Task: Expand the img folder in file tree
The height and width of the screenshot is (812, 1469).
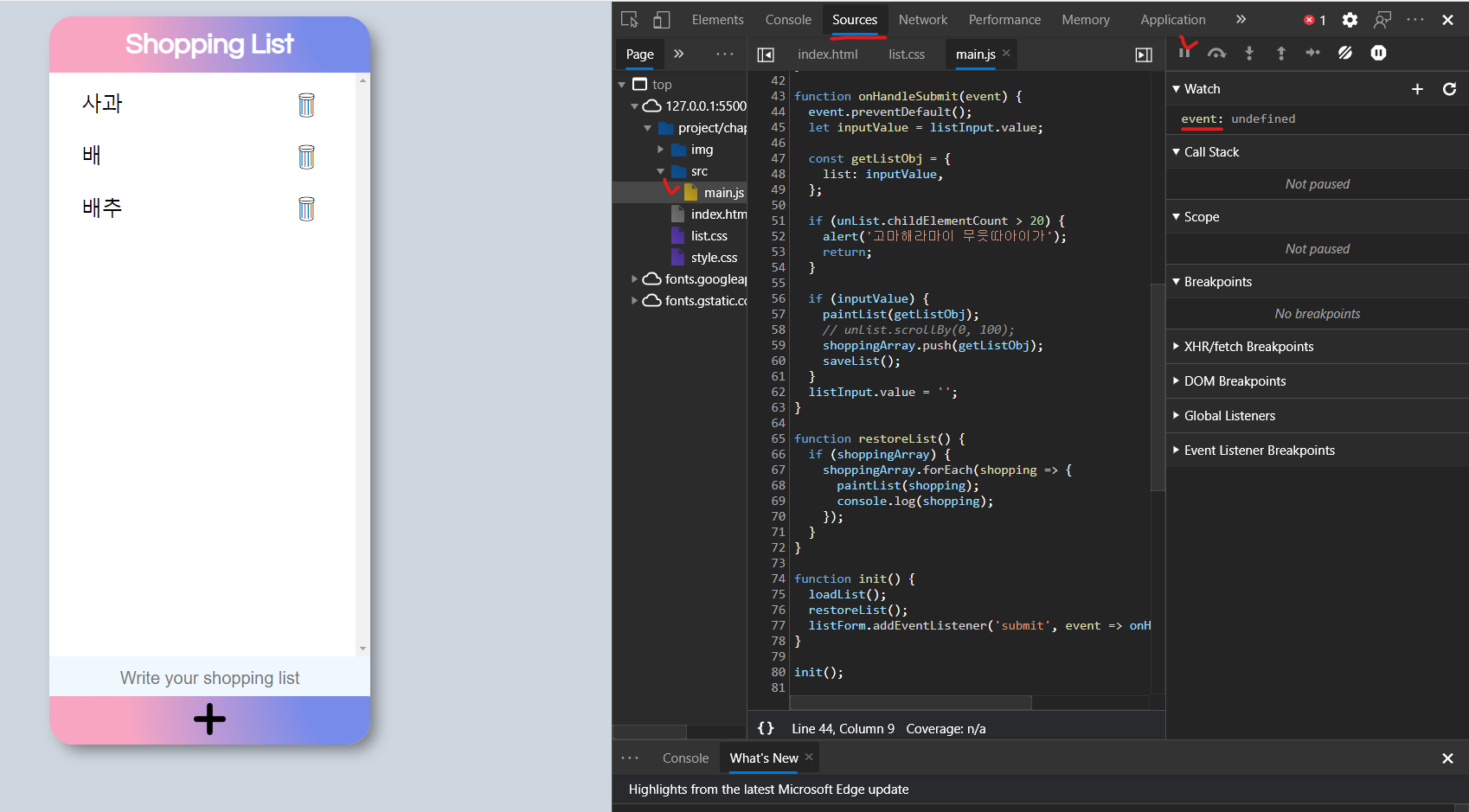Action: pos(661,150)
